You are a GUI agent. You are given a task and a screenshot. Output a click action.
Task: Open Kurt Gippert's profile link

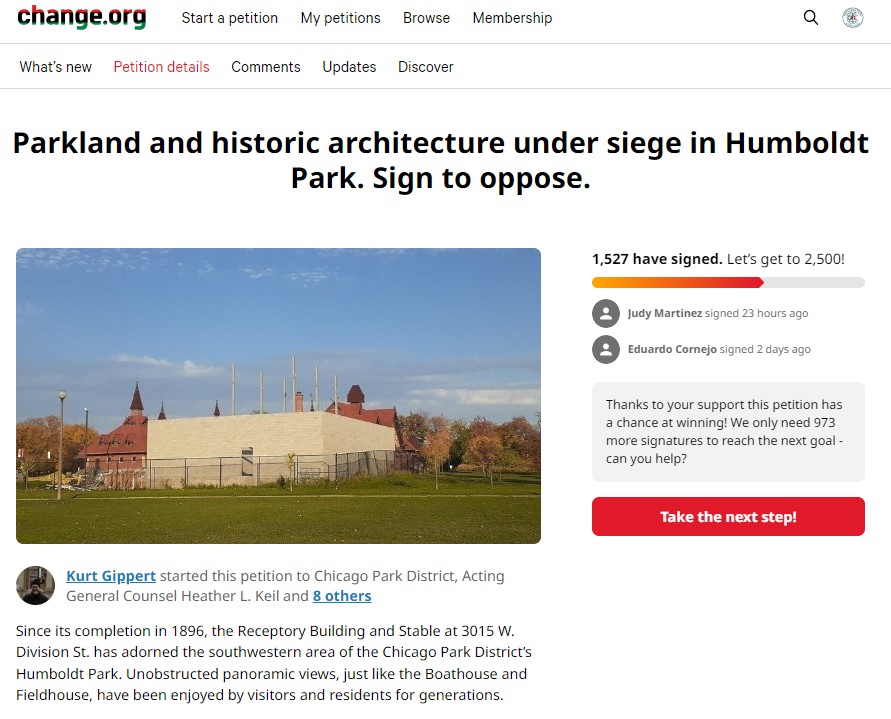pos(111,576)
